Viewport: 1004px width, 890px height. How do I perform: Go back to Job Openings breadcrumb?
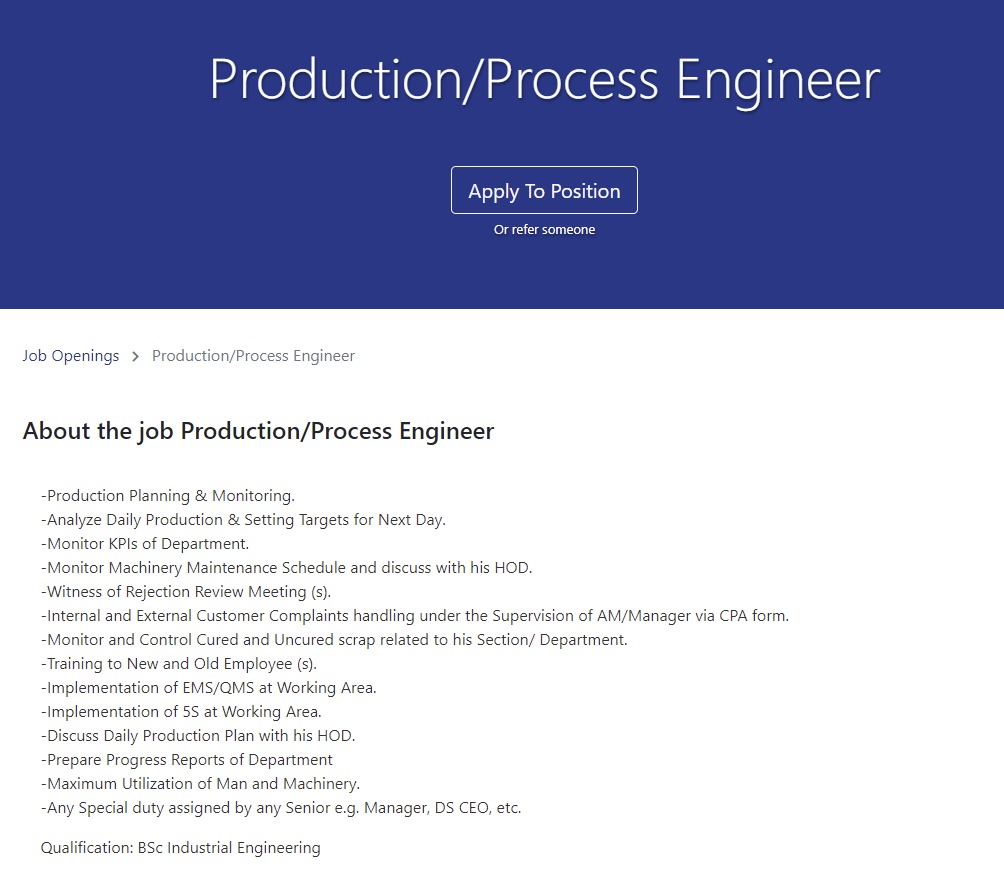[71, 356]
